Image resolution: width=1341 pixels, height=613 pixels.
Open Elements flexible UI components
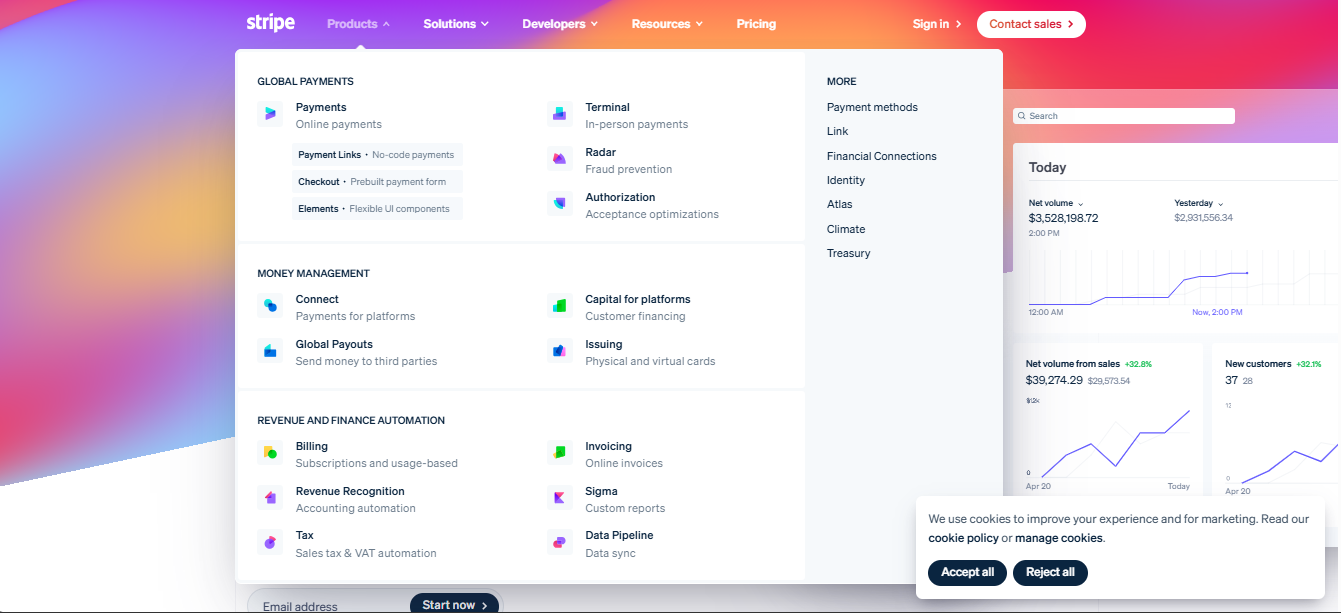[377, 209]
